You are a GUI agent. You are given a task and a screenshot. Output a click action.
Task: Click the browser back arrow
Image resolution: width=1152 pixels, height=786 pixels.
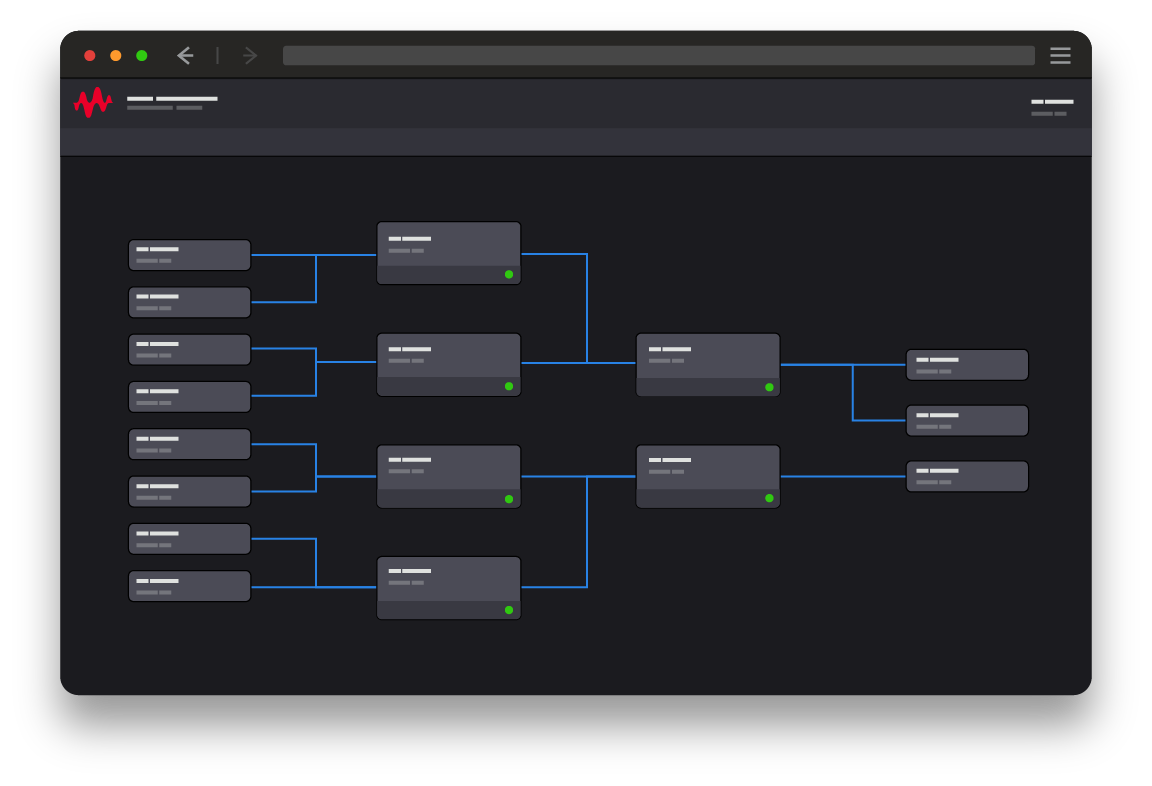point(185,56)
